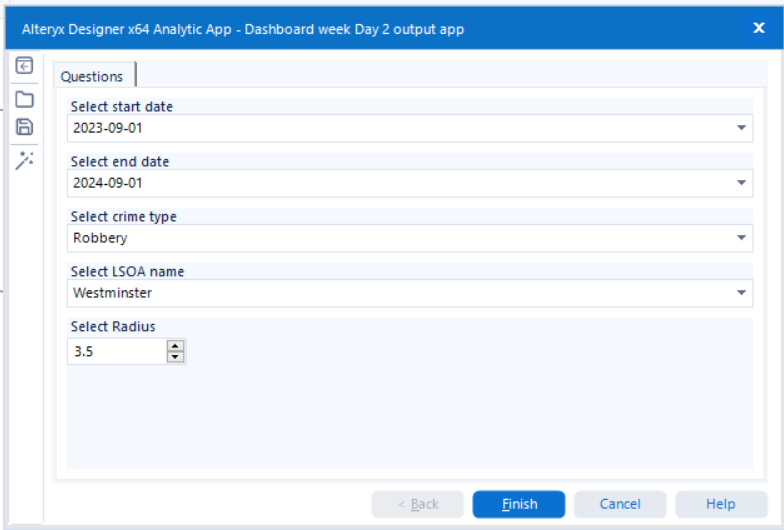Switch to the Questions tab
This screenshot has height=530, width=784.
pos(92,76)
